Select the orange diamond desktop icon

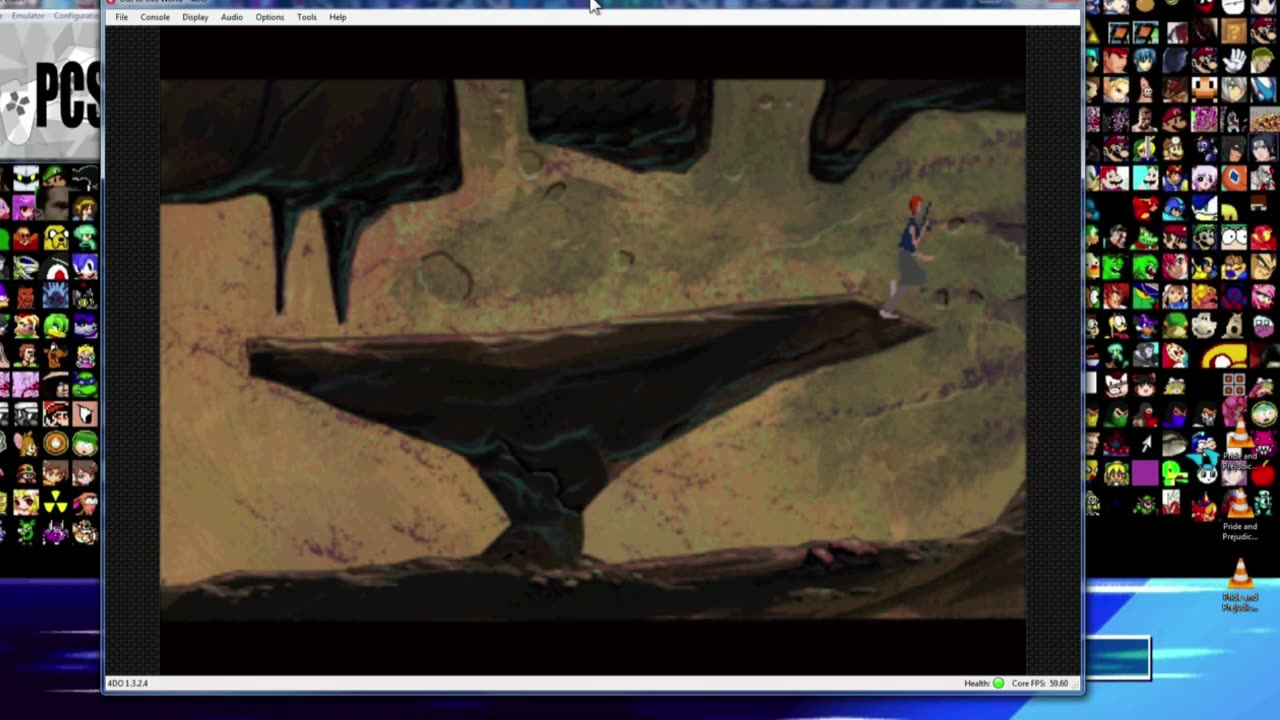(1234, 178)
